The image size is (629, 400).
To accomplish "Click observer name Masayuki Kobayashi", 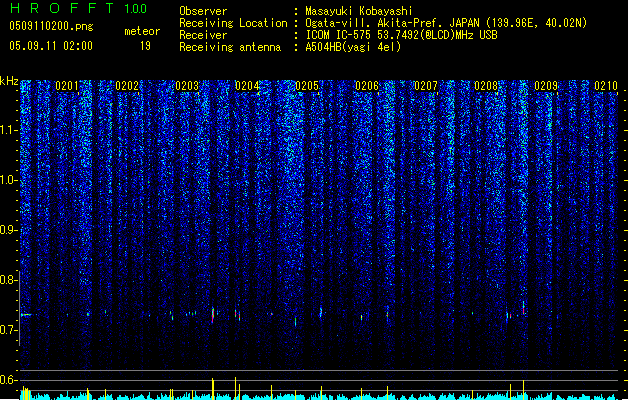I will pyautogui.click(x=359, y=11).
